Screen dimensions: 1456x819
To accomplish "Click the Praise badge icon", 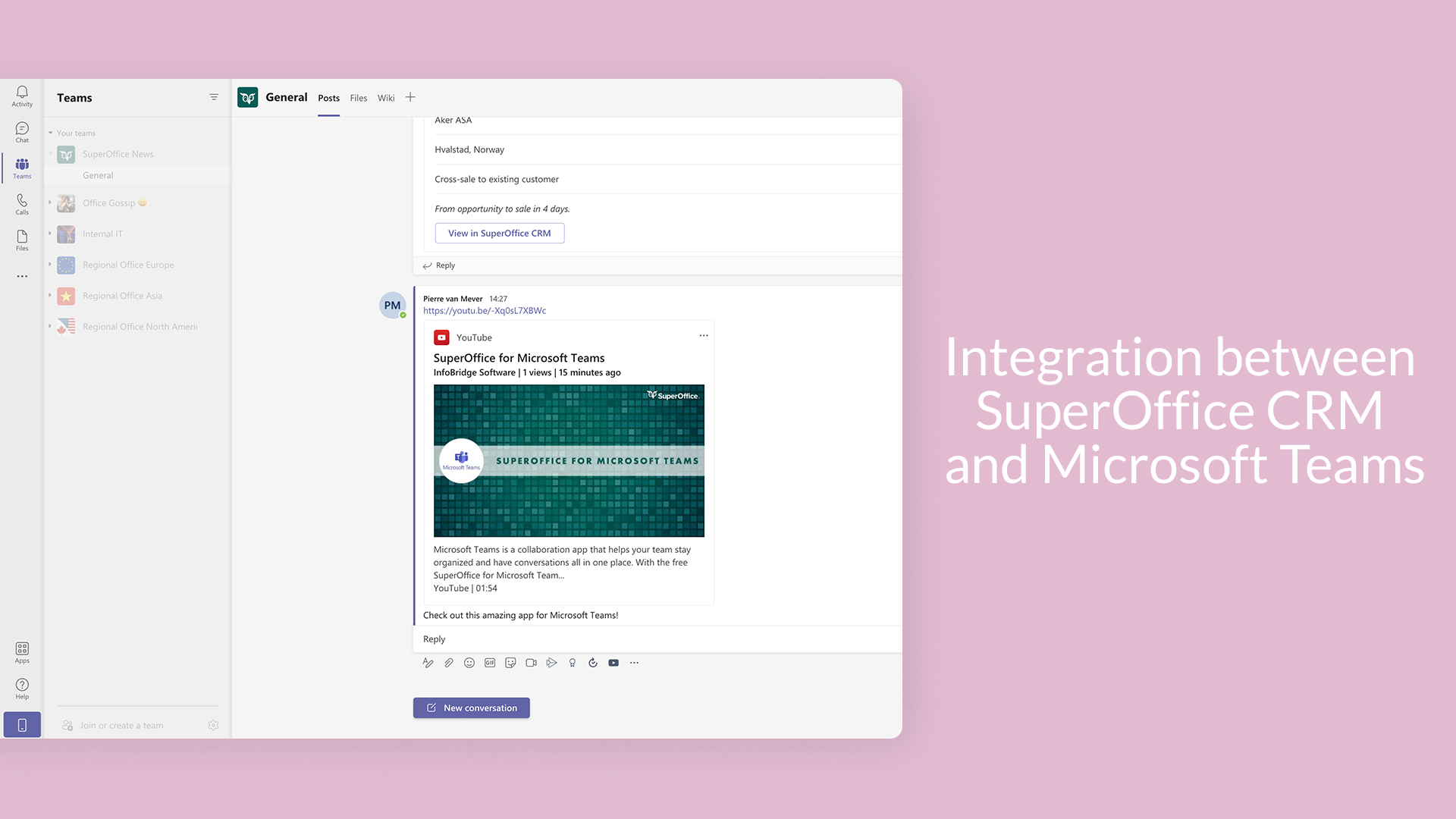I will click(573, 663).
